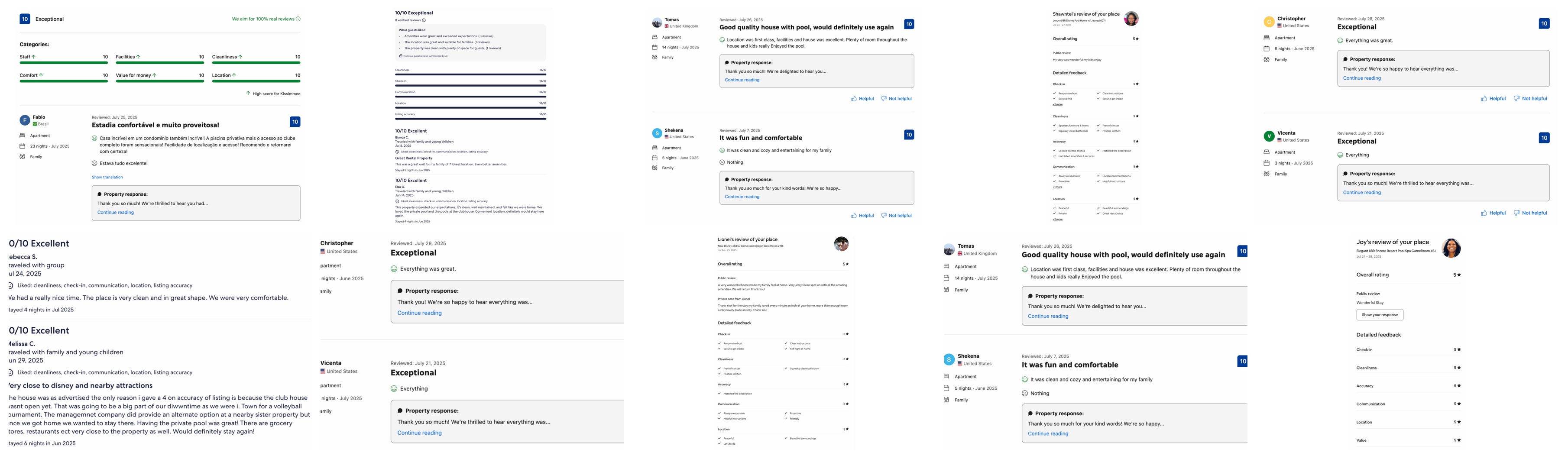Continue reading the property response to Fabio
The image size is (1568, 459).
tap(116, 213)
